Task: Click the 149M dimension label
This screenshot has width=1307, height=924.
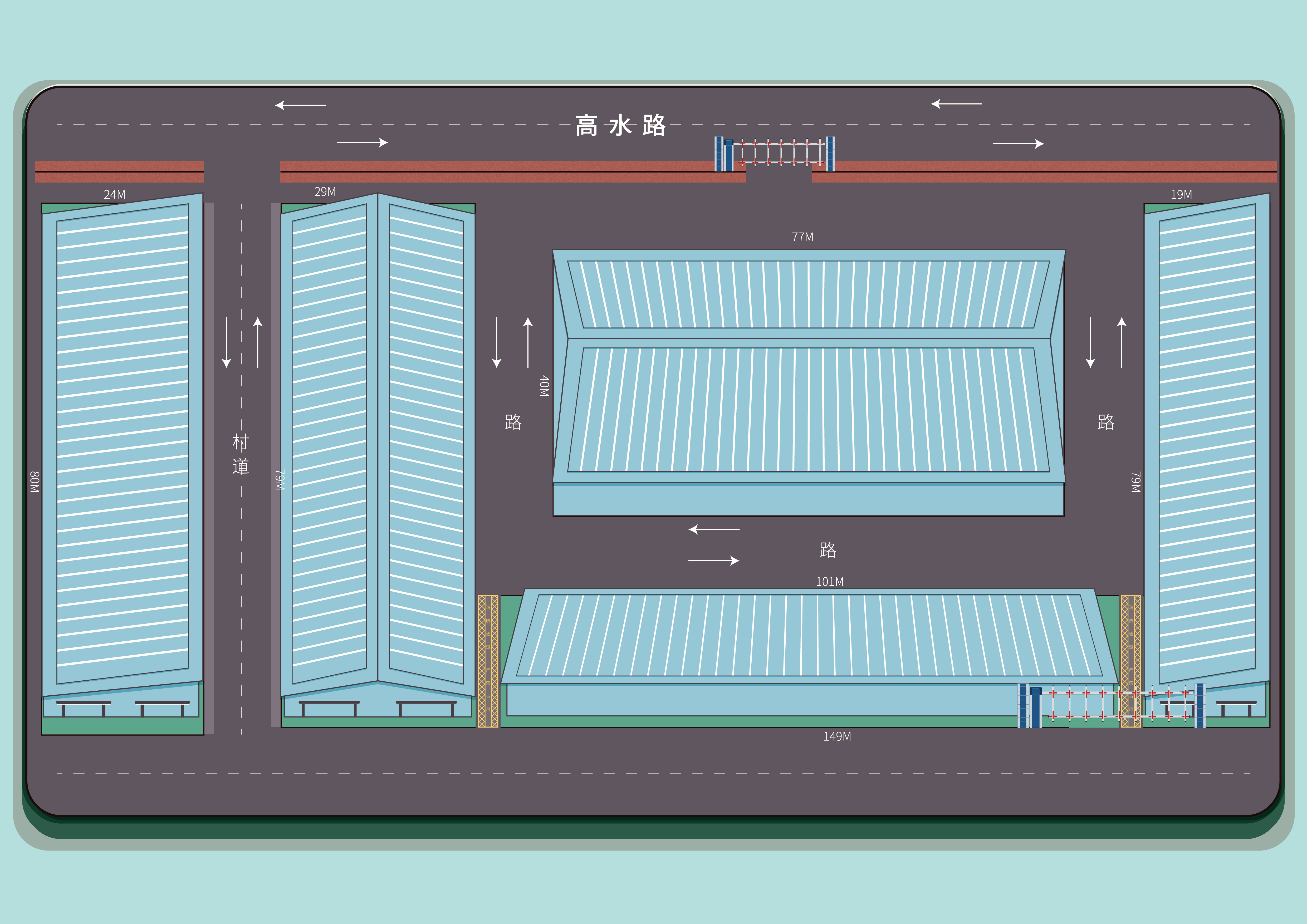Action: [837, 736]
